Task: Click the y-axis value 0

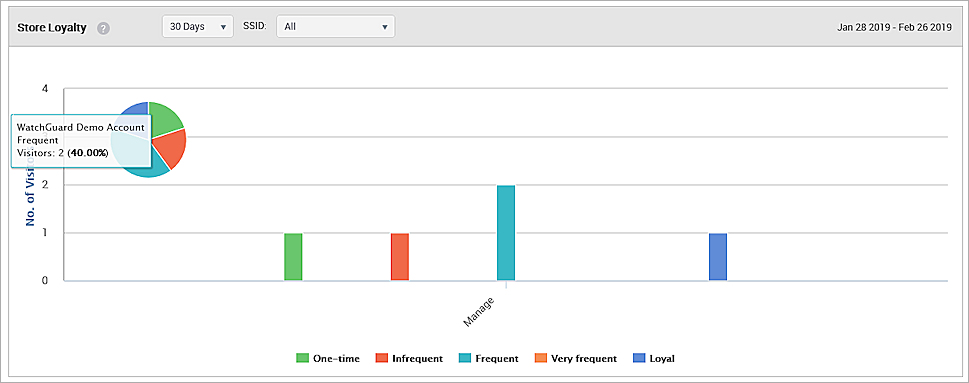Action: click(44, 281)
